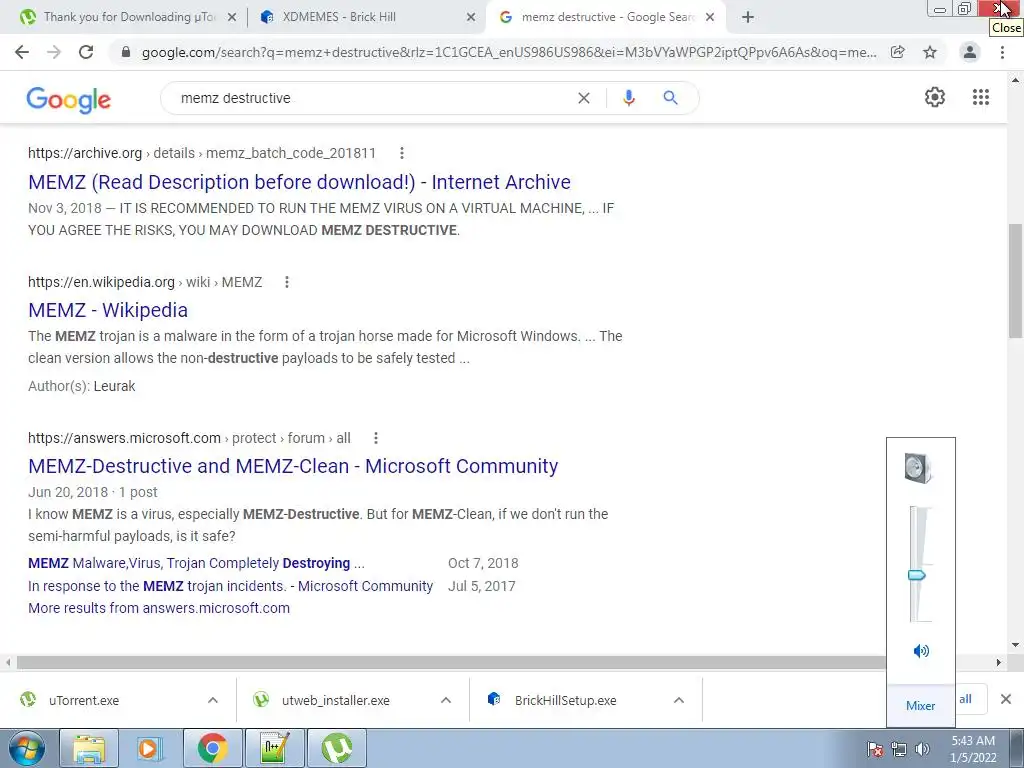The height and width of the screenshot is (768, 1024).
Task: Go to Google home via logo
Action: [x=69, y=99]
